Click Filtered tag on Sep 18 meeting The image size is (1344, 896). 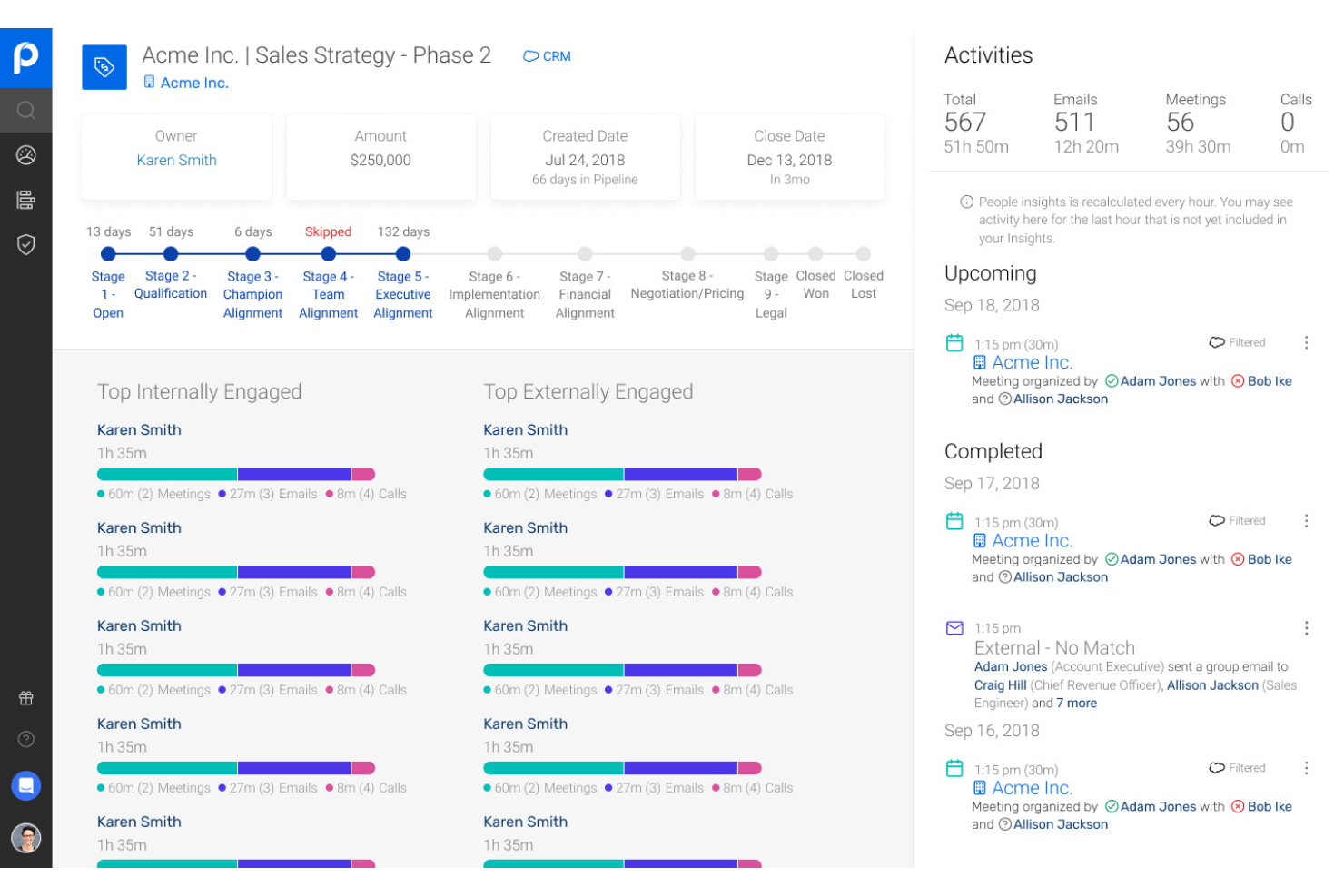tap(1237, 342)
